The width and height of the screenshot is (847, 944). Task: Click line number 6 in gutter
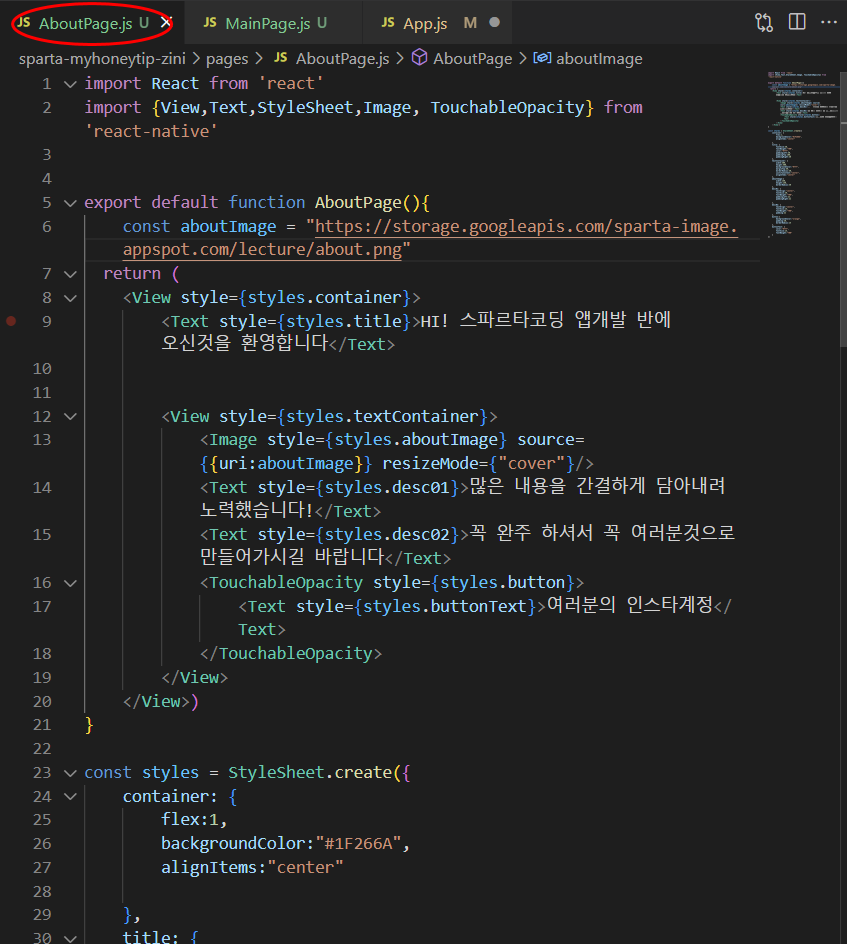[x=47, y=226]
